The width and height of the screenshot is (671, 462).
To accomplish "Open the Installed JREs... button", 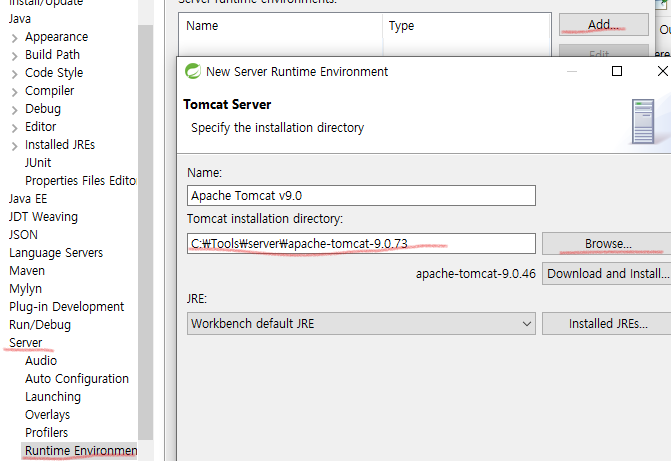I will [x=608, y=323].
